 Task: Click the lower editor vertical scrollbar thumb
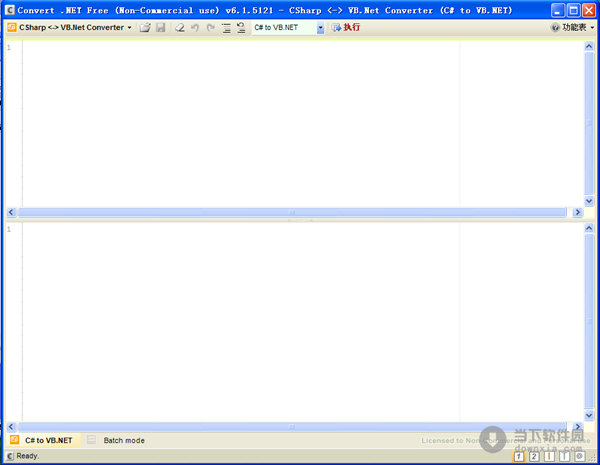[x=589, y=321]
